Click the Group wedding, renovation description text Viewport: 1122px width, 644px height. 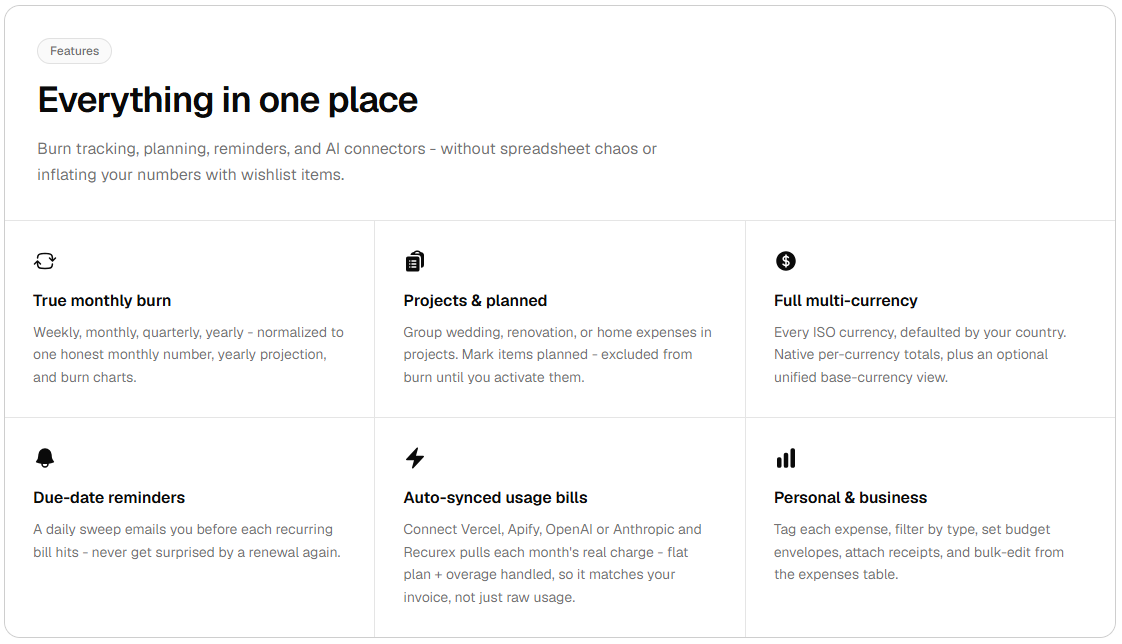[557, 355]
